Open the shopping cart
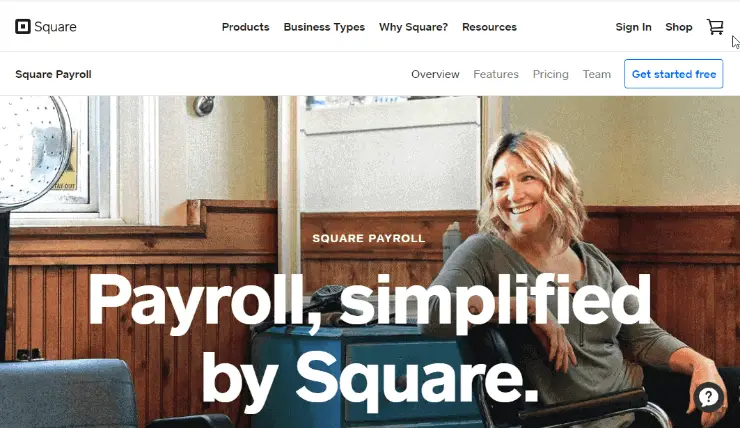740x428 pixels. coord(715,27)
